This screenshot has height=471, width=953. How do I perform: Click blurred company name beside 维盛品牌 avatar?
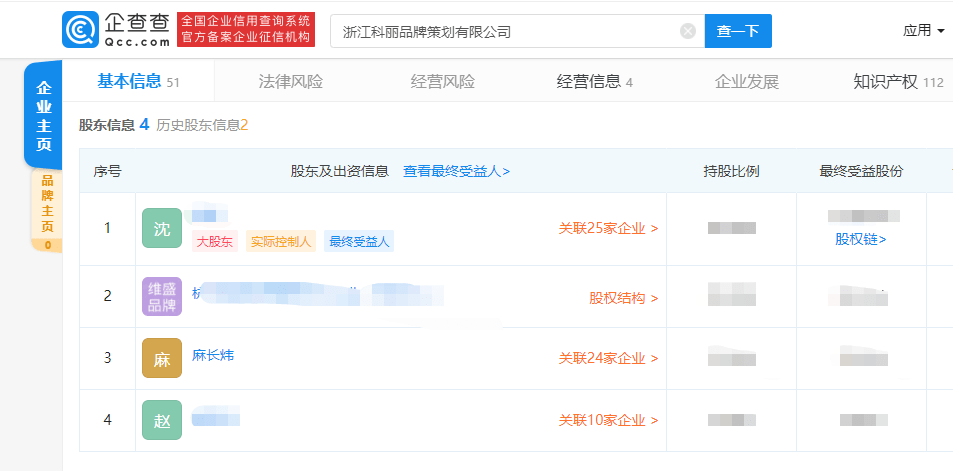click(318, 294)
